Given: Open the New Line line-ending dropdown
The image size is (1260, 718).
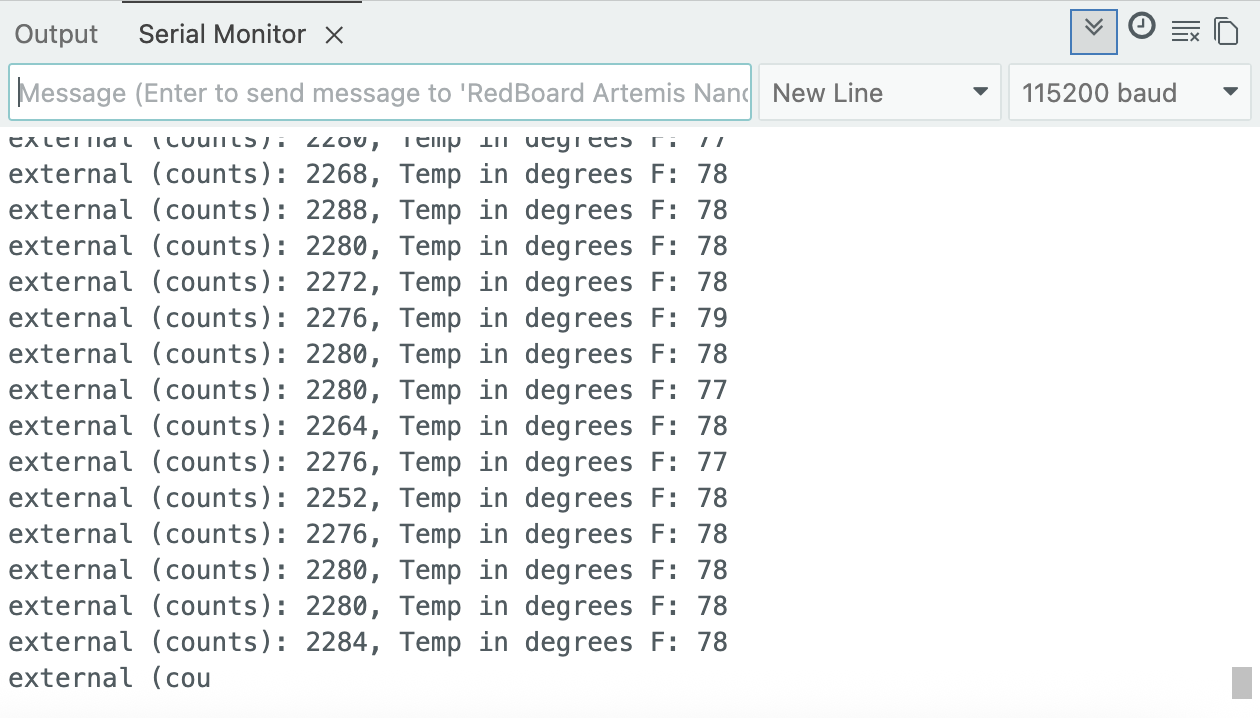Looking at the screenshot, I should coord(879,93).
